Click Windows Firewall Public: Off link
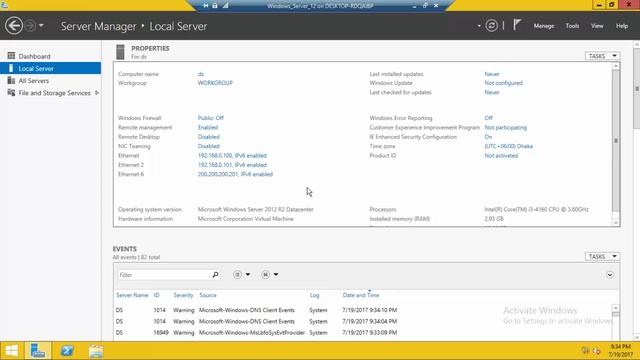Viewport: 640px width, 360px height. [211, 118]
